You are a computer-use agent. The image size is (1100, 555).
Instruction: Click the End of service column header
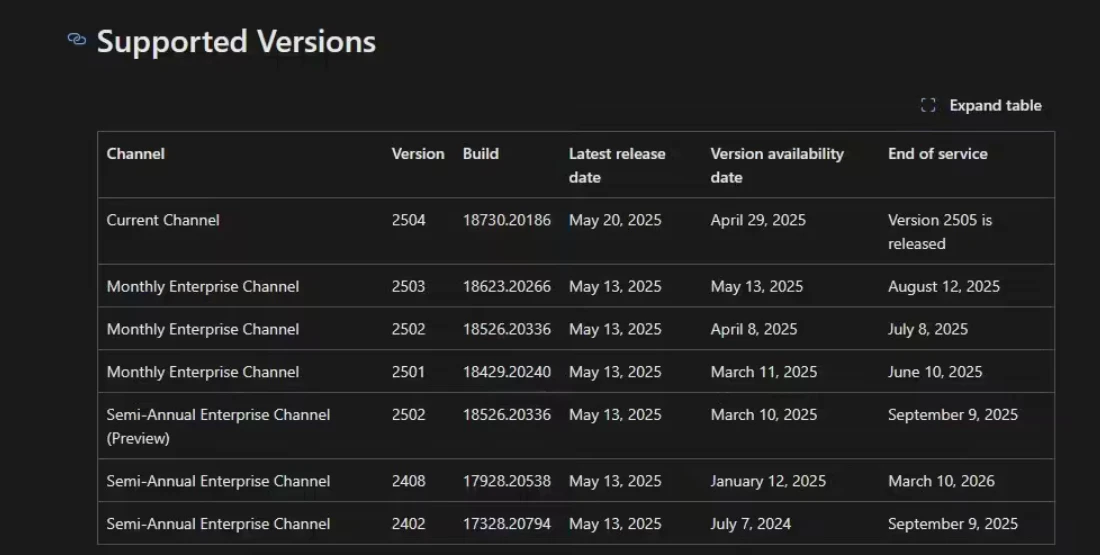click(x=937, y=154)
